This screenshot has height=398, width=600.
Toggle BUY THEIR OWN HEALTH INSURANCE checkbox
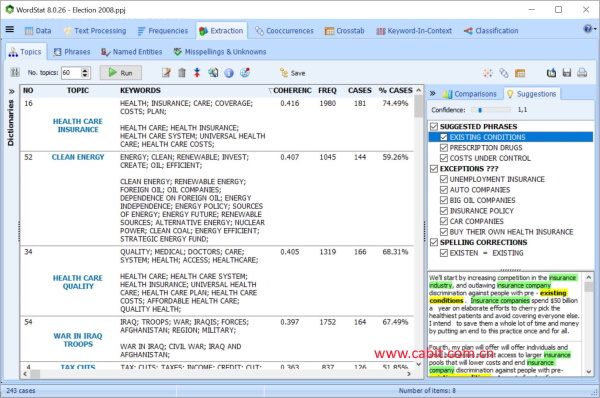444,232
